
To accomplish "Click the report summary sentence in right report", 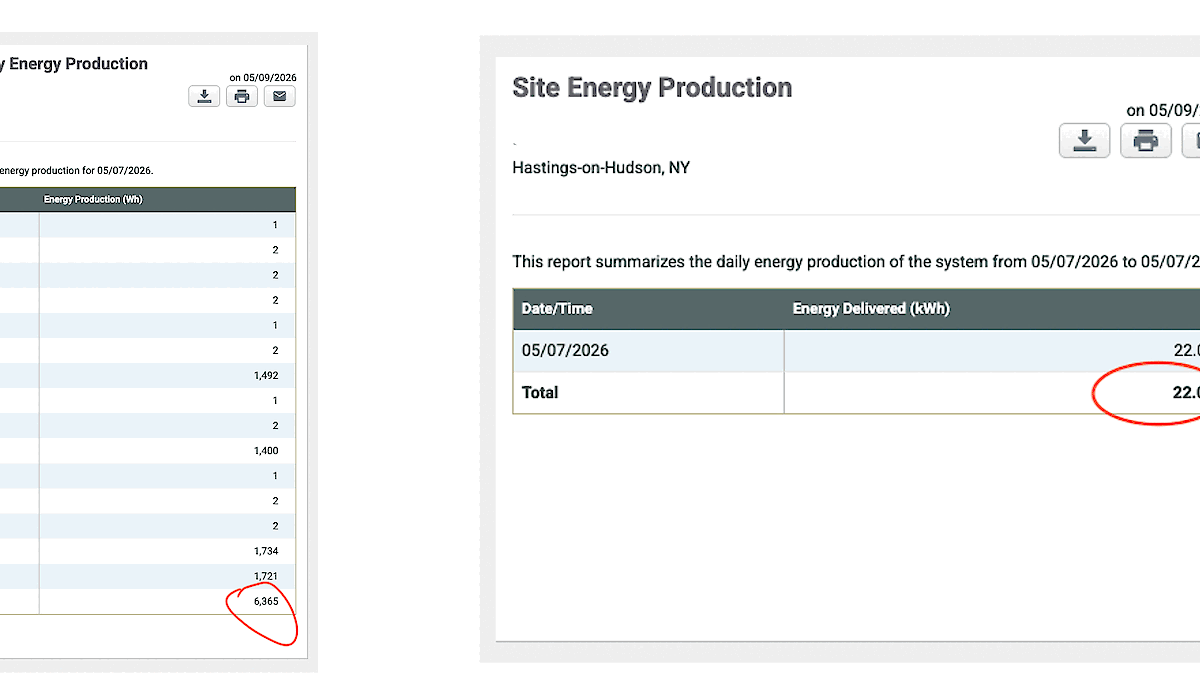I will click(x=856, y=262).
